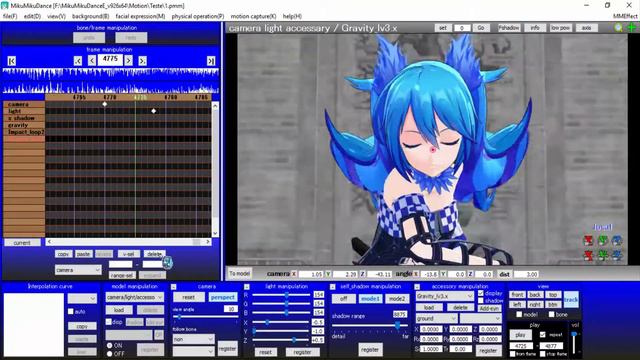Click the green Y-axis move gizmo icon
Screen dimensions: 640x360
pyautogui.click(x=603, y=256)
